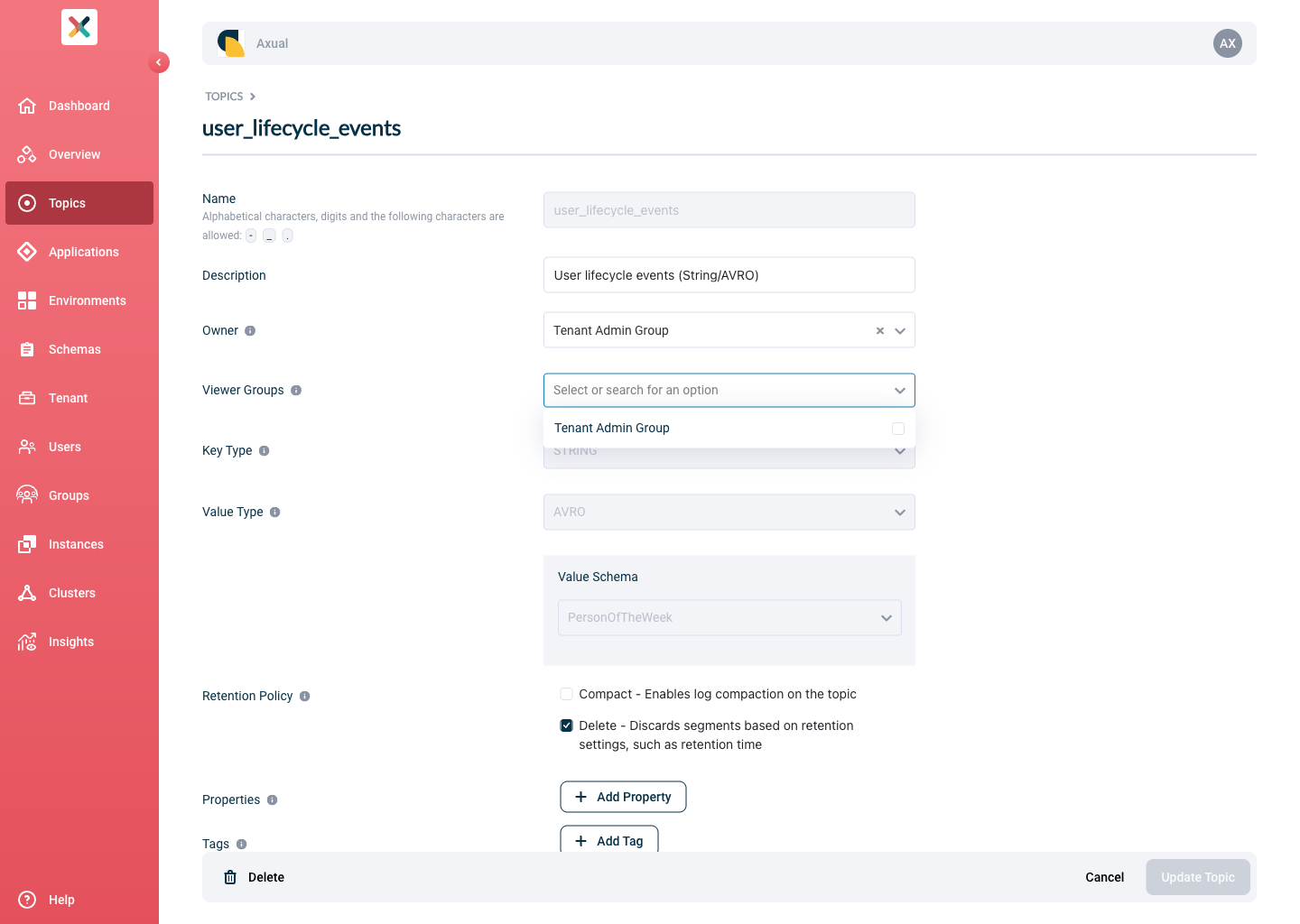Image resolution: width=1300 pixels, height=924 pixels.
Task: Click the Help question mark icon
Action: pyautogui.click(x=27, y=900)
